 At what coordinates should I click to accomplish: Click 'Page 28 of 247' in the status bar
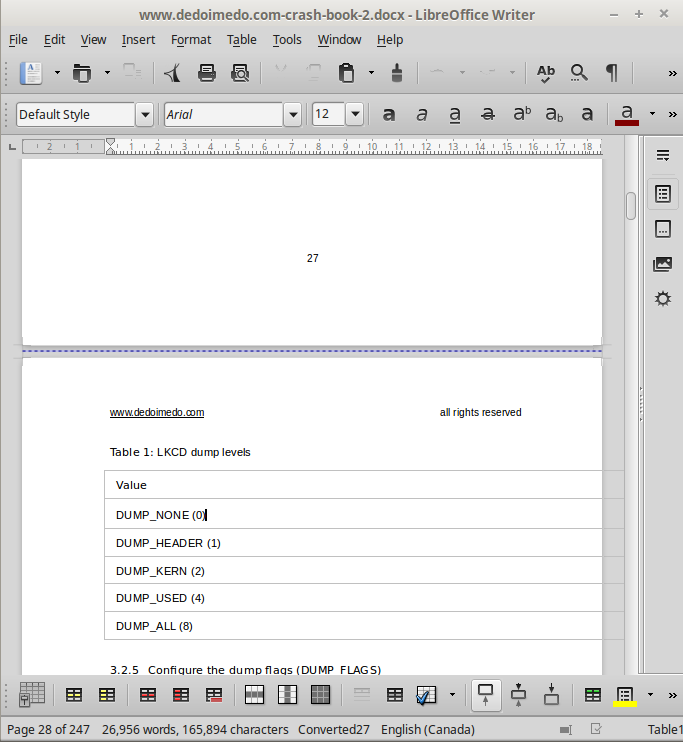click(x=48, y=730)
